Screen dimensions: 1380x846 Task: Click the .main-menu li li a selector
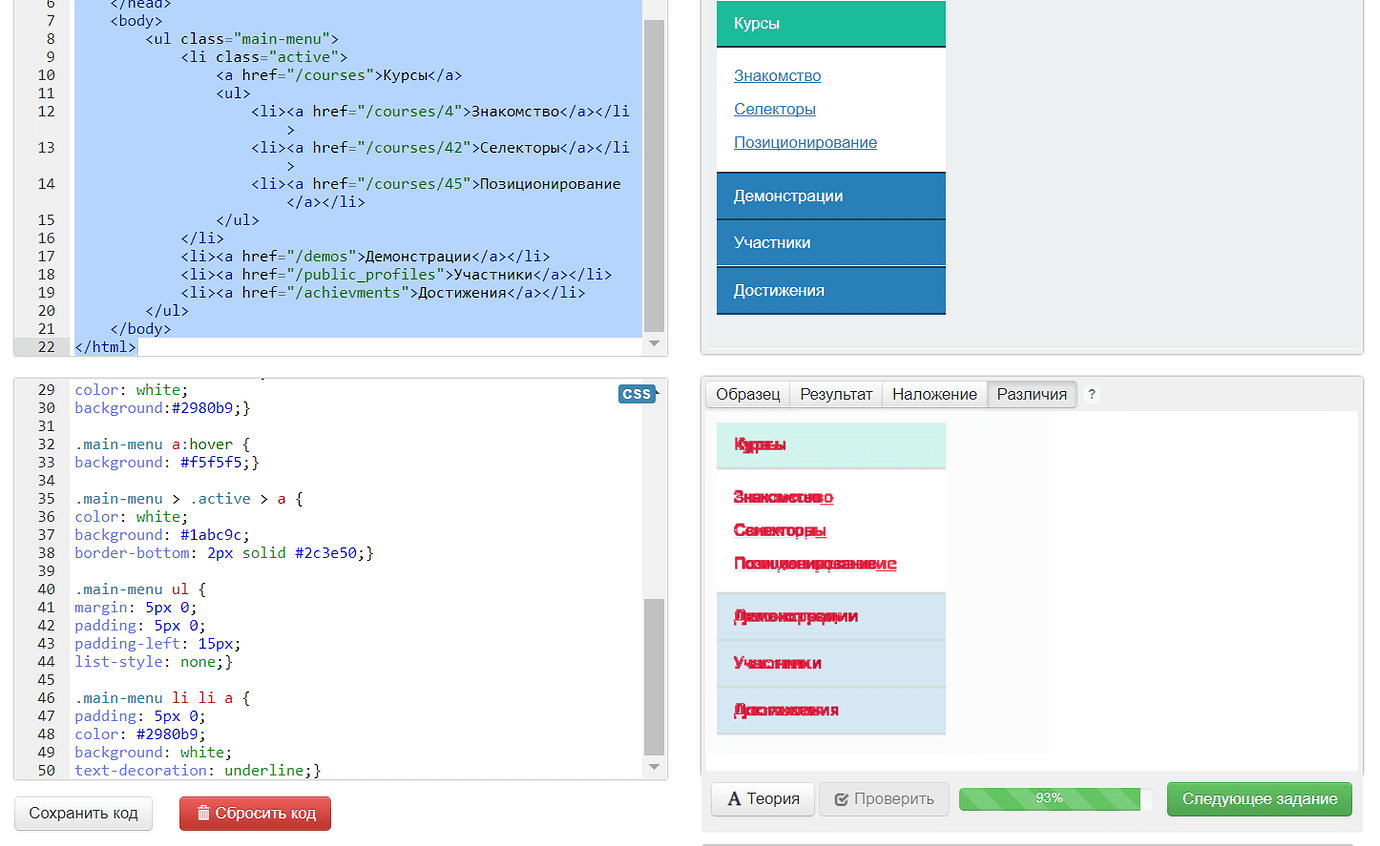pos(162,698)
